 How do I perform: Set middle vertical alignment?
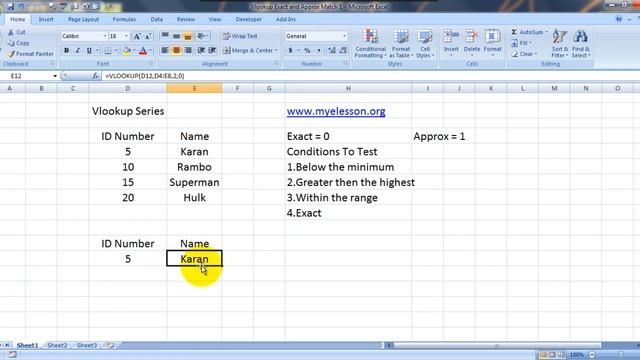tap(176, 36)
